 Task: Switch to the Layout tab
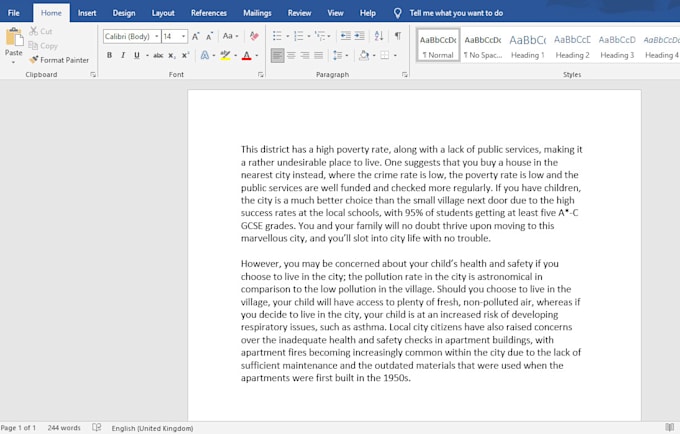click(x=163, y=13)
